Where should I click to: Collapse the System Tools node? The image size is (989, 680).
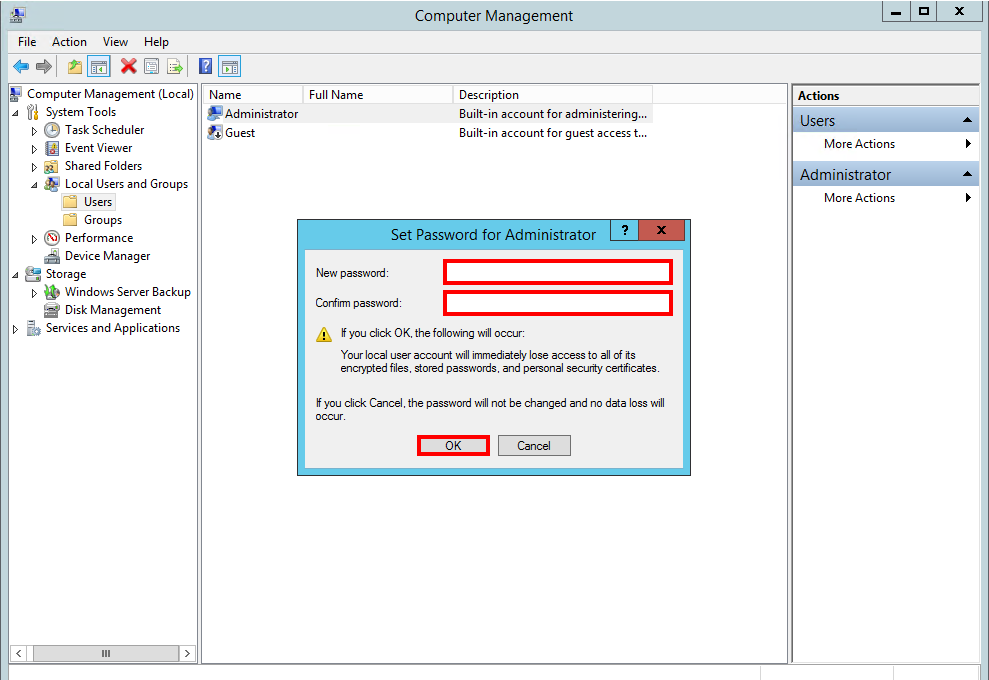pos(15,113)
